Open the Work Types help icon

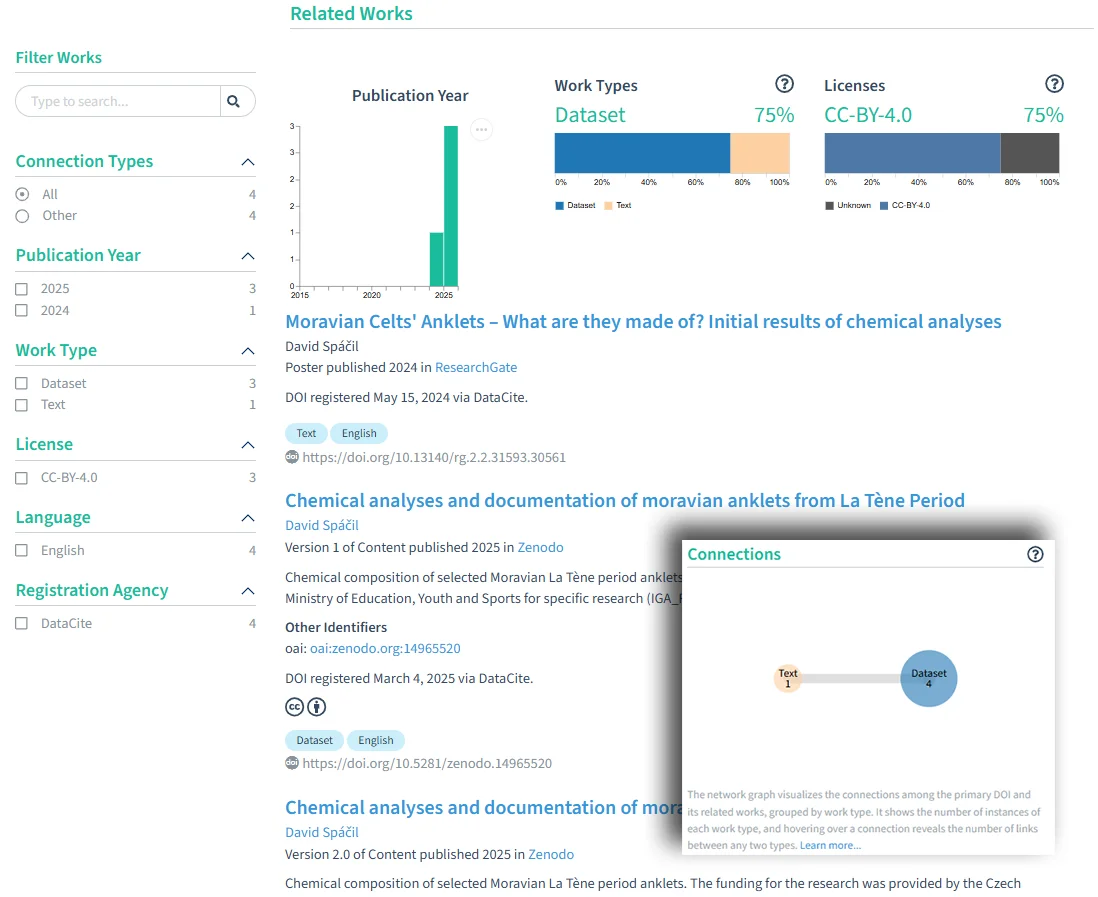[784, 84]
